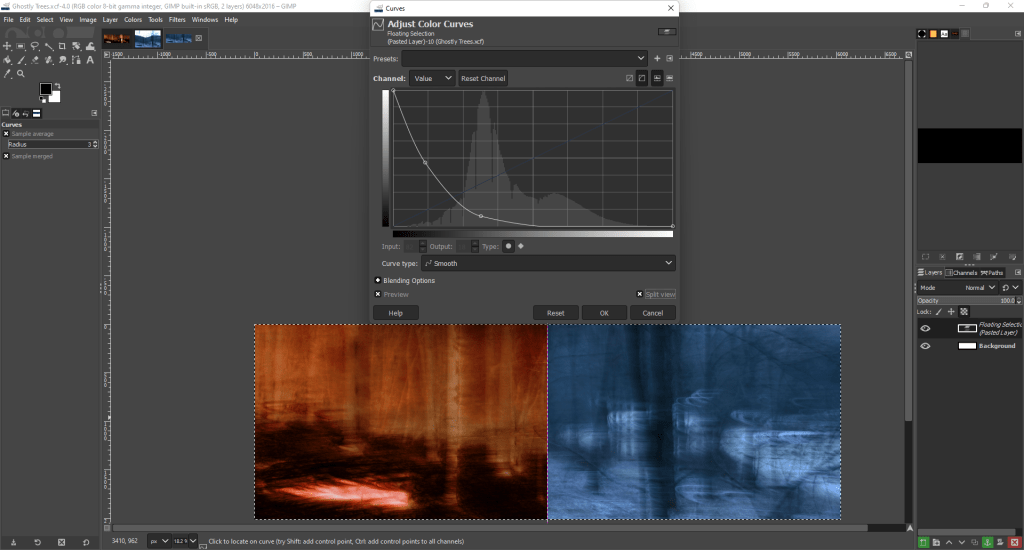Choose the Zoom magnifier tool
The width and height of the screenshot is (1024, 550).
pos(20,73)
